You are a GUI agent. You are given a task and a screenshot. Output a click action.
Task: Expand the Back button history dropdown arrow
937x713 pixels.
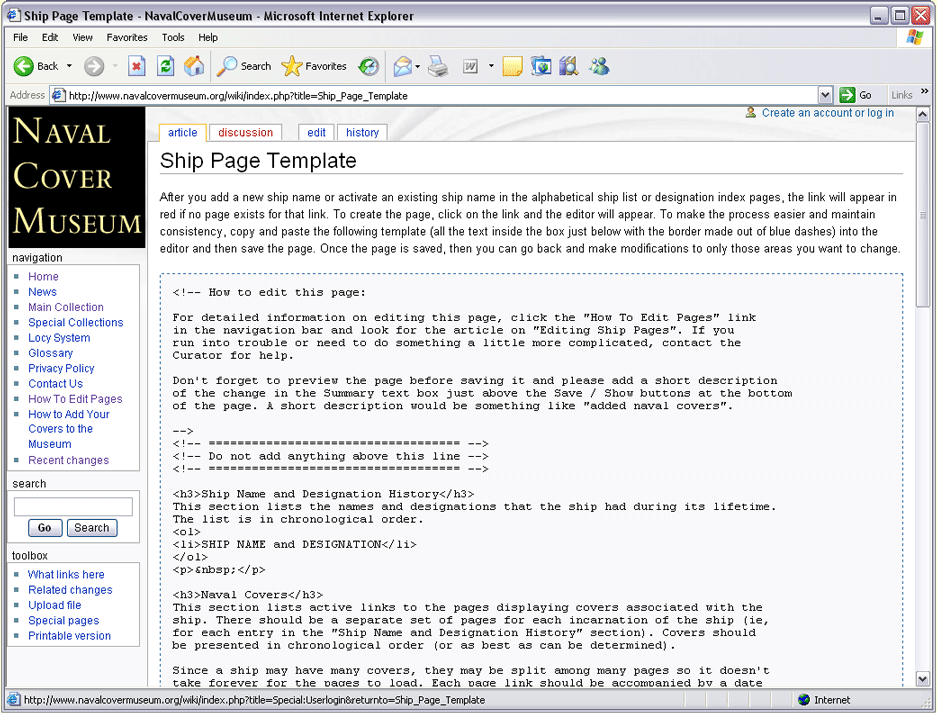[x=69, y=66]
